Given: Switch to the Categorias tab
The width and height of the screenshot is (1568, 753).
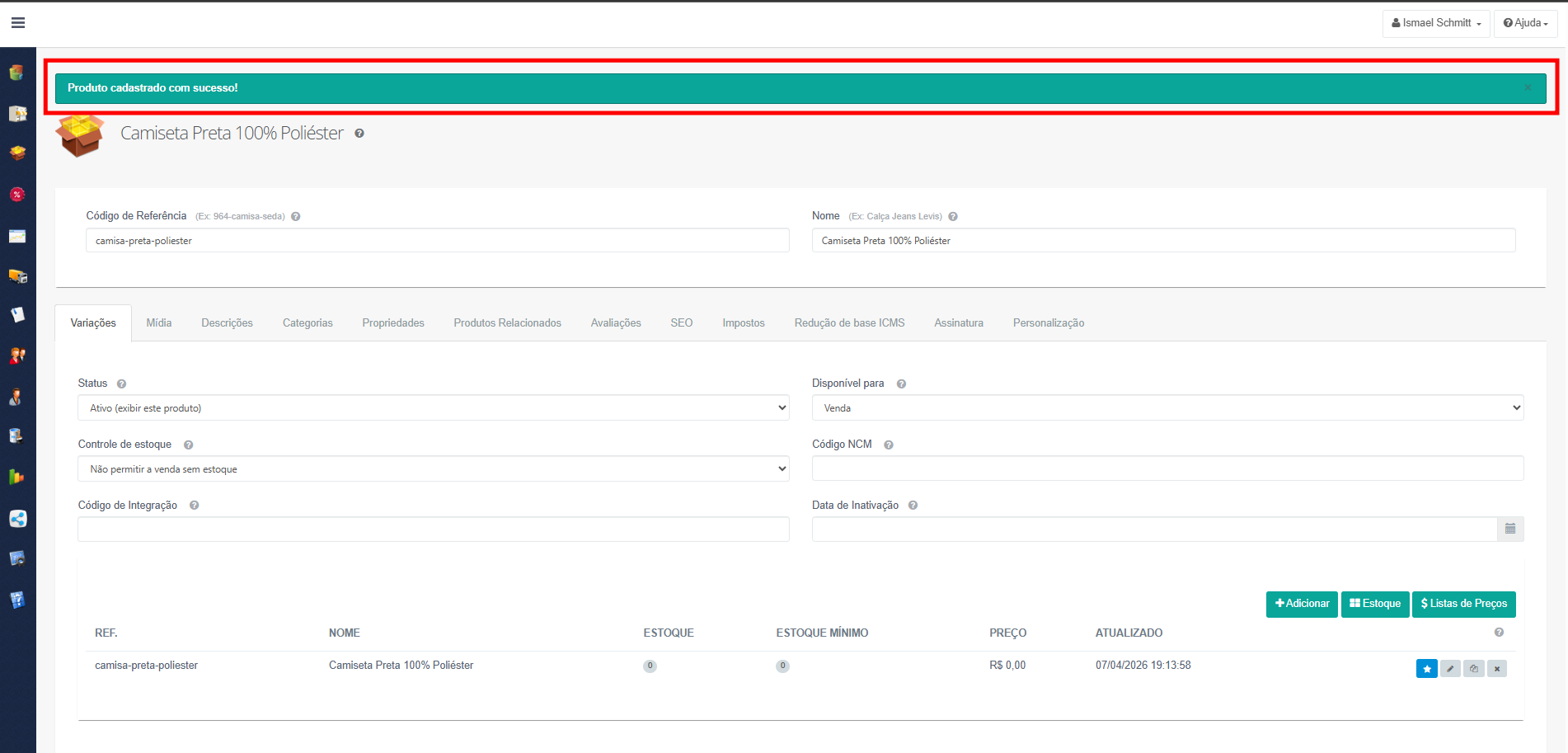Looking at the screenshot, I should point(307,323).
